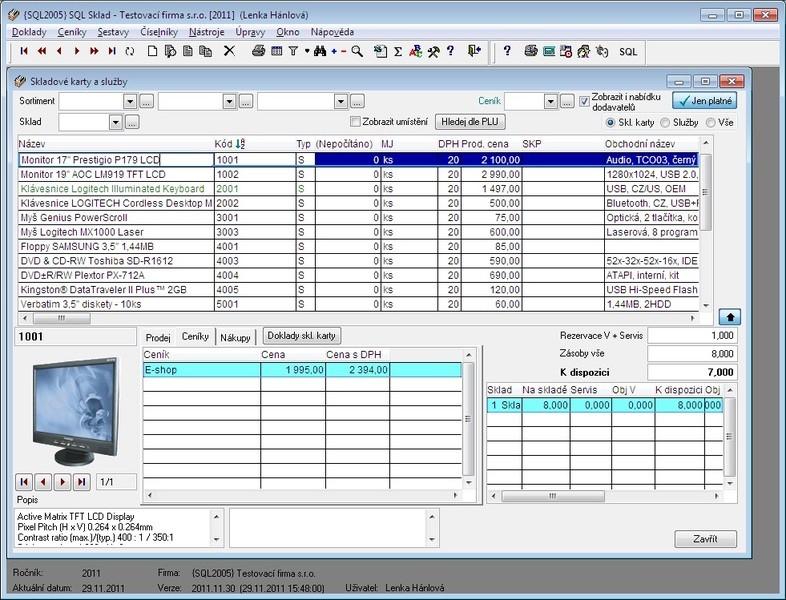Click the SQL toolbar button
Image resolution: width=786 pixels, height=600 pixels.
628,50
